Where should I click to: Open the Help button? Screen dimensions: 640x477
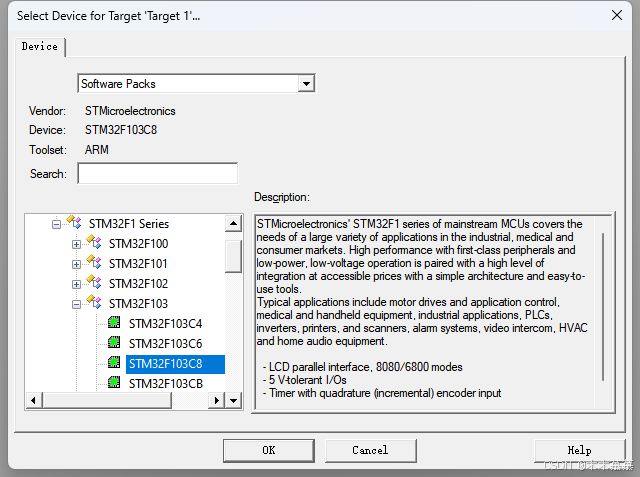580,450
